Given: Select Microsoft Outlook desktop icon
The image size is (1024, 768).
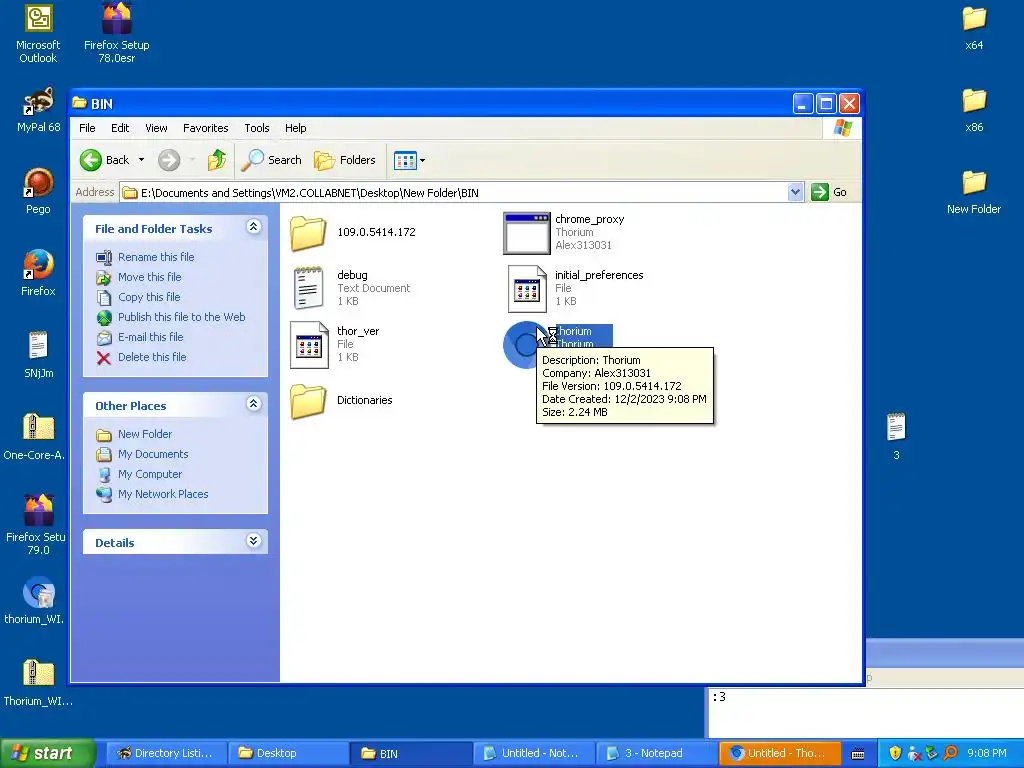Looking at the screenshot, I should point(39,18).
